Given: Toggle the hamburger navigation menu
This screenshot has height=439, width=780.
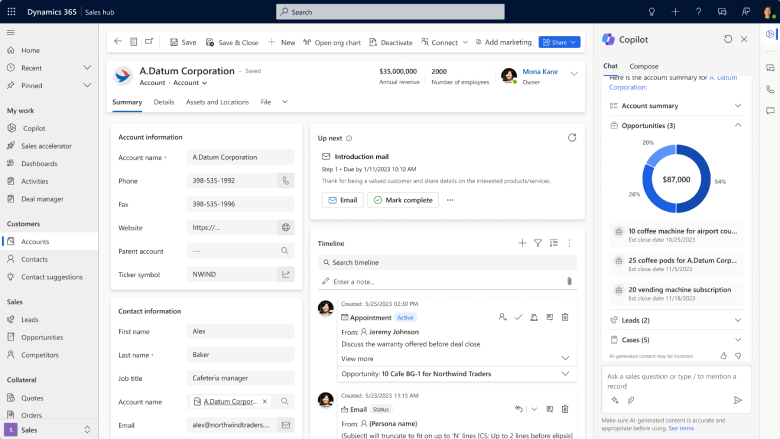Looking at the screenshot, I should click(x=11, y=32).
